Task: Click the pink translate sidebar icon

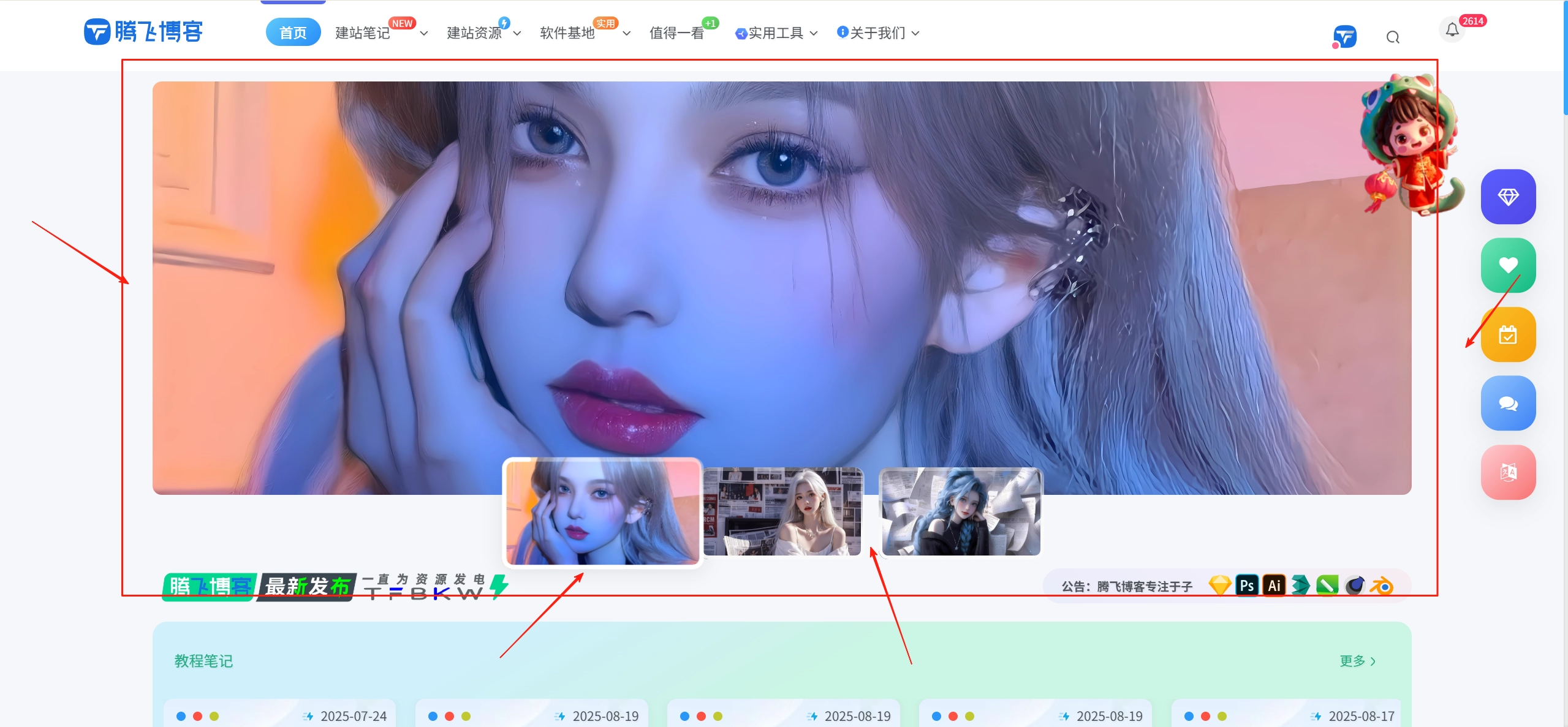Action: [x=1508, y=472]
